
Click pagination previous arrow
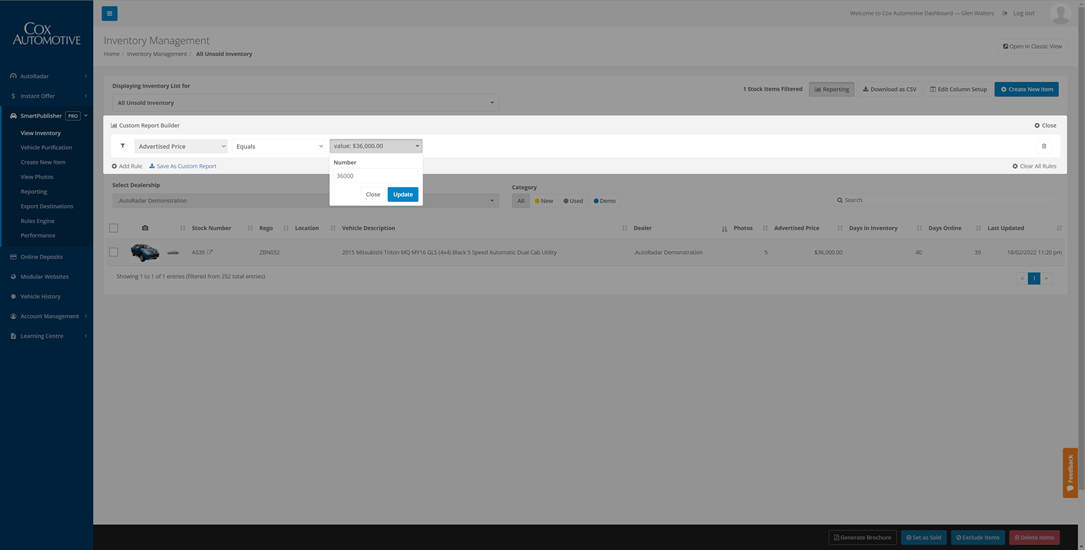(x=1022, y=278)
